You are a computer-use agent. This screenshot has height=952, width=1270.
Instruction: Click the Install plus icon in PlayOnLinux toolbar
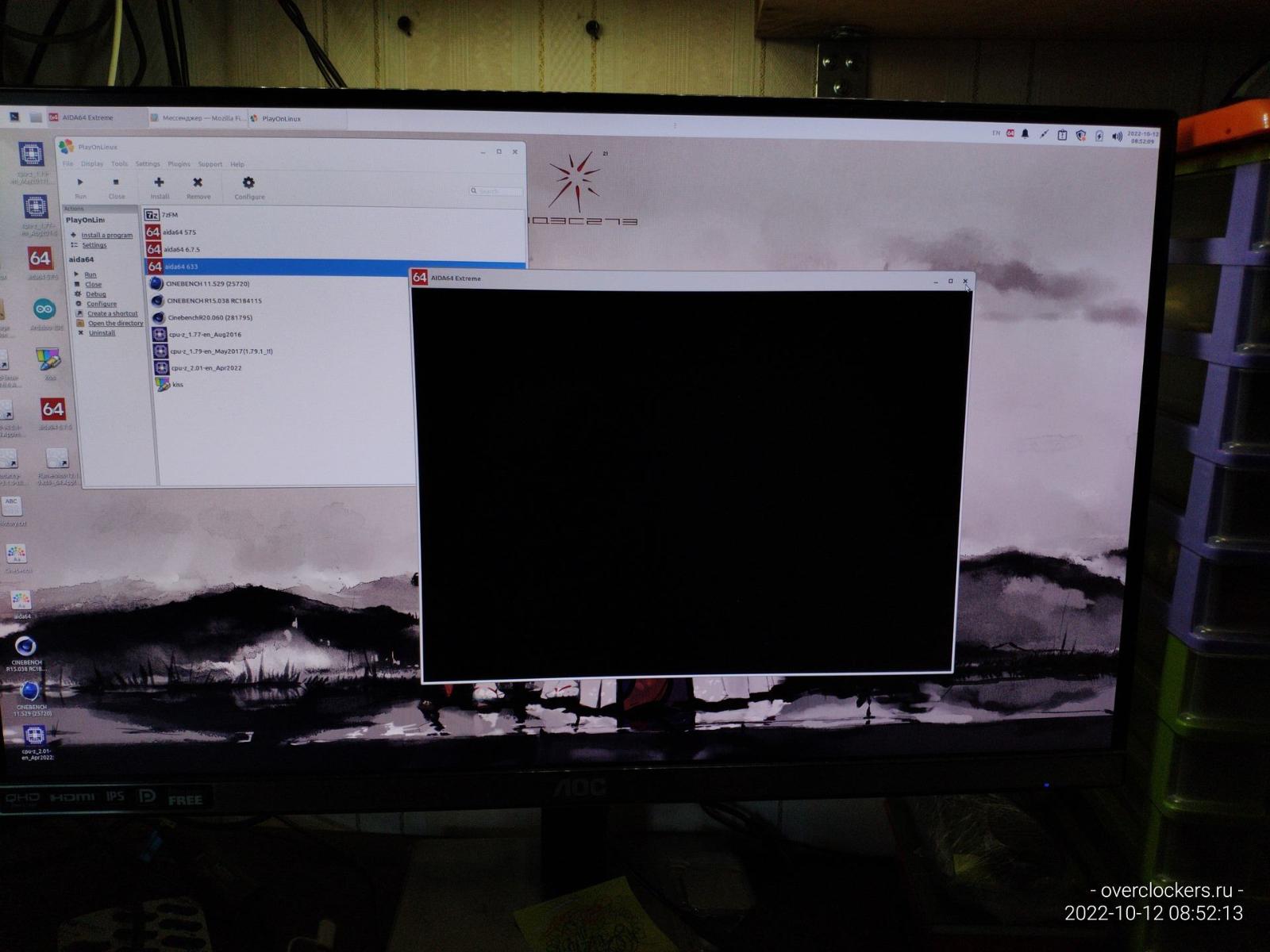pyautogui.click(x=159, y=182)
